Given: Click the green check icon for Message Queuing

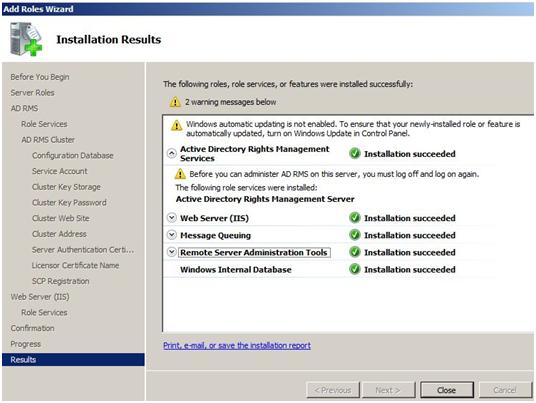Looking at the screenshot, I should pos(355,235).
